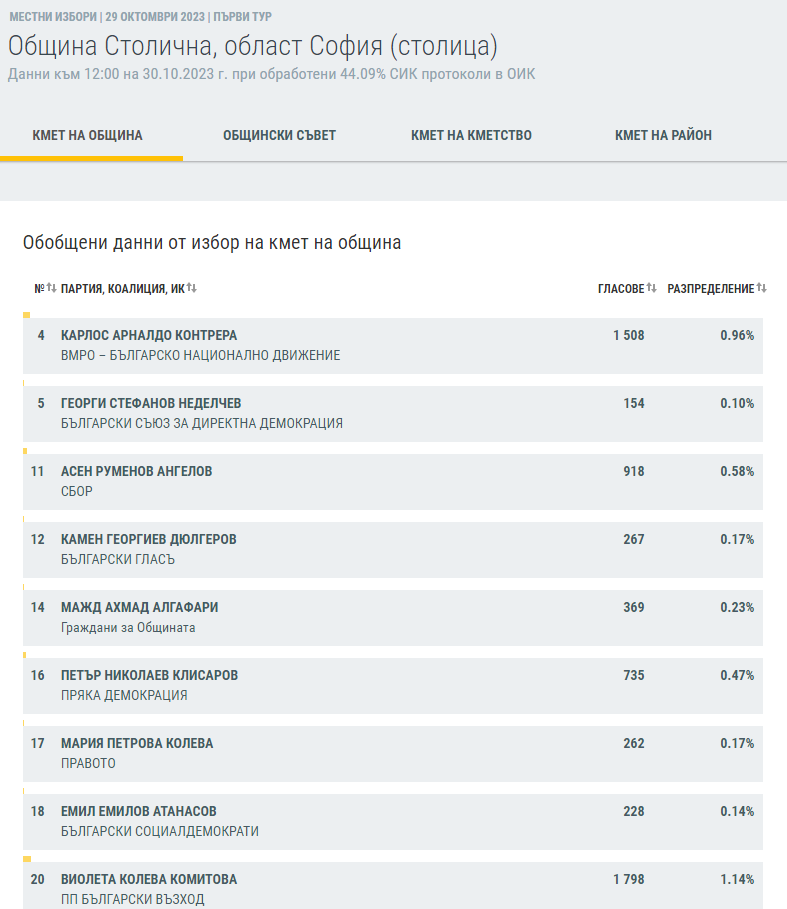Switch to the ОБЩИНСКИ СЪВЕТ tab
Screen dimensions: 787x909
[x=279, y=136]
